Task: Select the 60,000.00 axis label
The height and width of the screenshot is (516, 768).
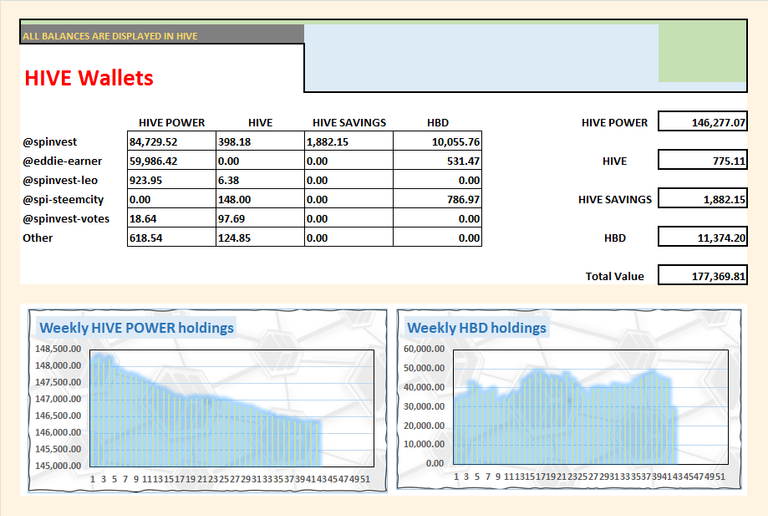Action: (x=424, y=349)
